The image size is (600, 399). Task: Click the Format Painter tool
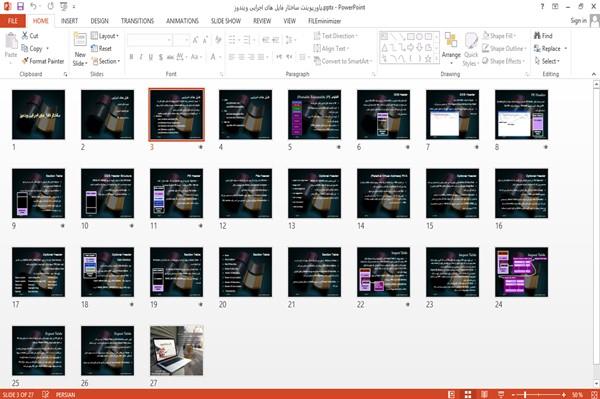click(43, 61)
